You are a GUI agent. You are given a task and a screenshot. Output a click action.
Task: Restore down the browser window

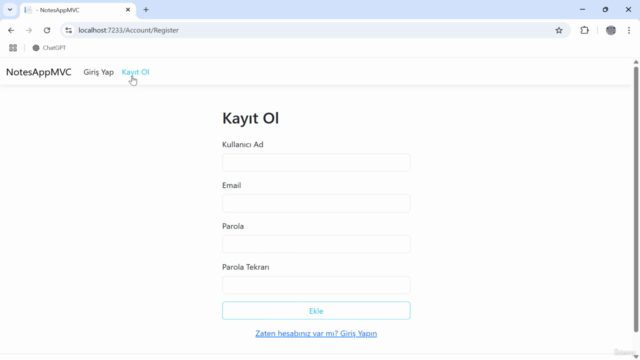[605, 10]
